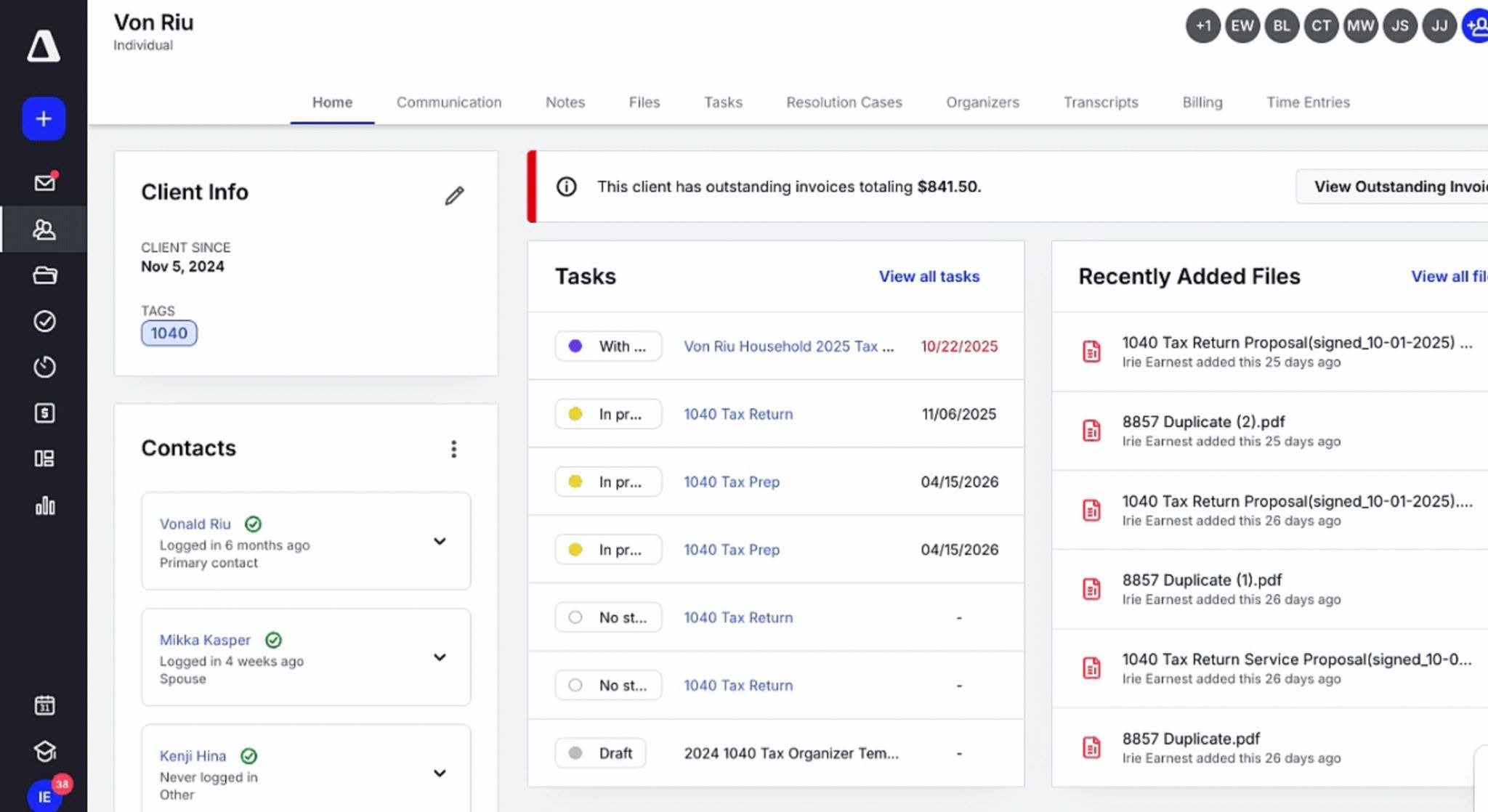Switch to the Transcripts tab
Viewport: 1488px width, 812px height.
[1101, 102]
